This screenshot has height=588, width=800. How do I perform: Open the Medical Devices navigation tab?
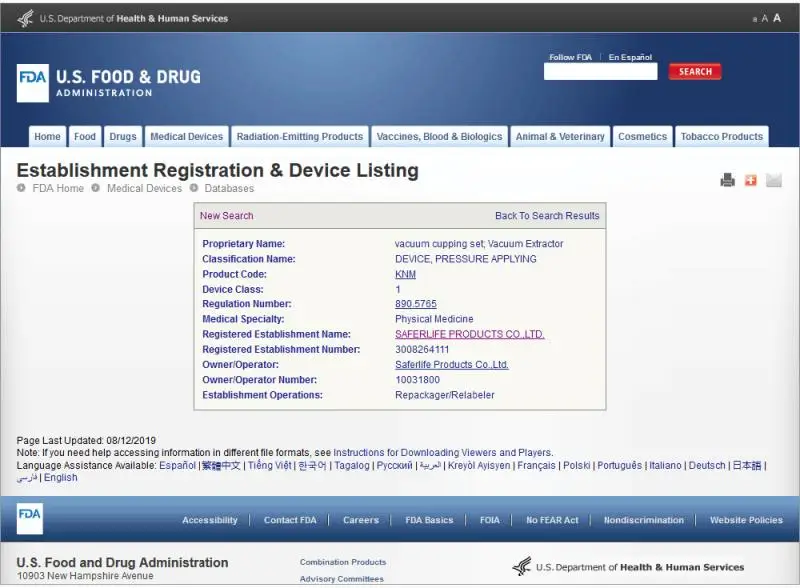point(187,137)
